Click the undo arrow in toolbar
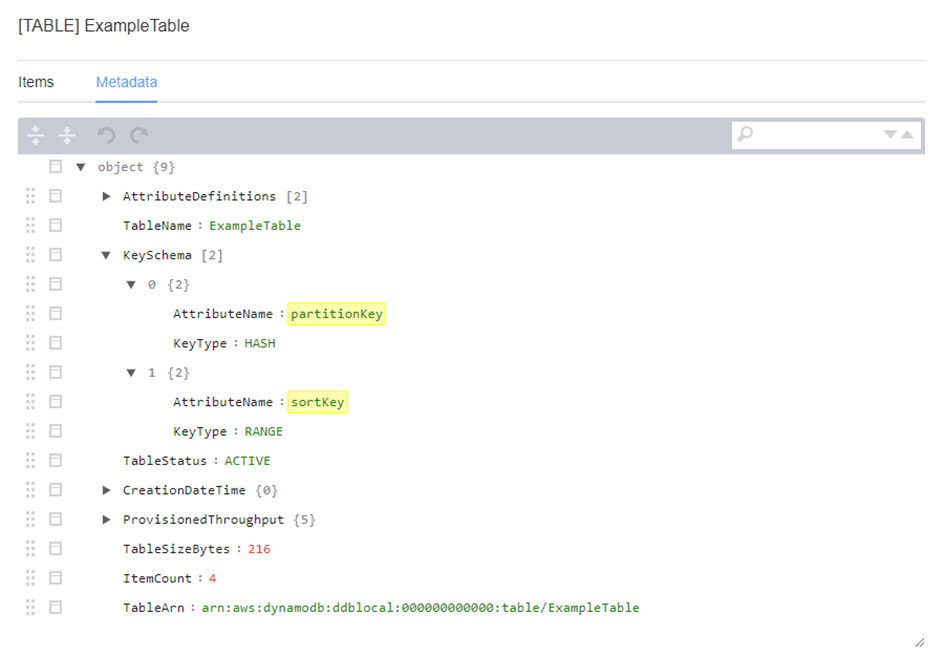The height and width of the screenshot is (656, 945). [107, 135]
